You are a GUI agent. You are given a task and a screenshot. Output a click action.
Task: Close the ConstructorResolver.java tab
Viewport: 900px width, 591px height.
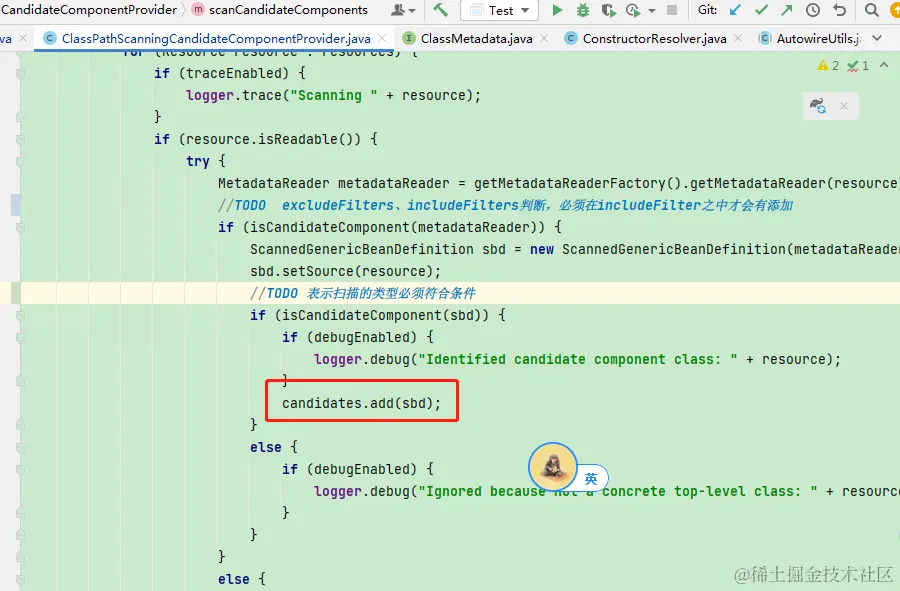pos(738,38)
